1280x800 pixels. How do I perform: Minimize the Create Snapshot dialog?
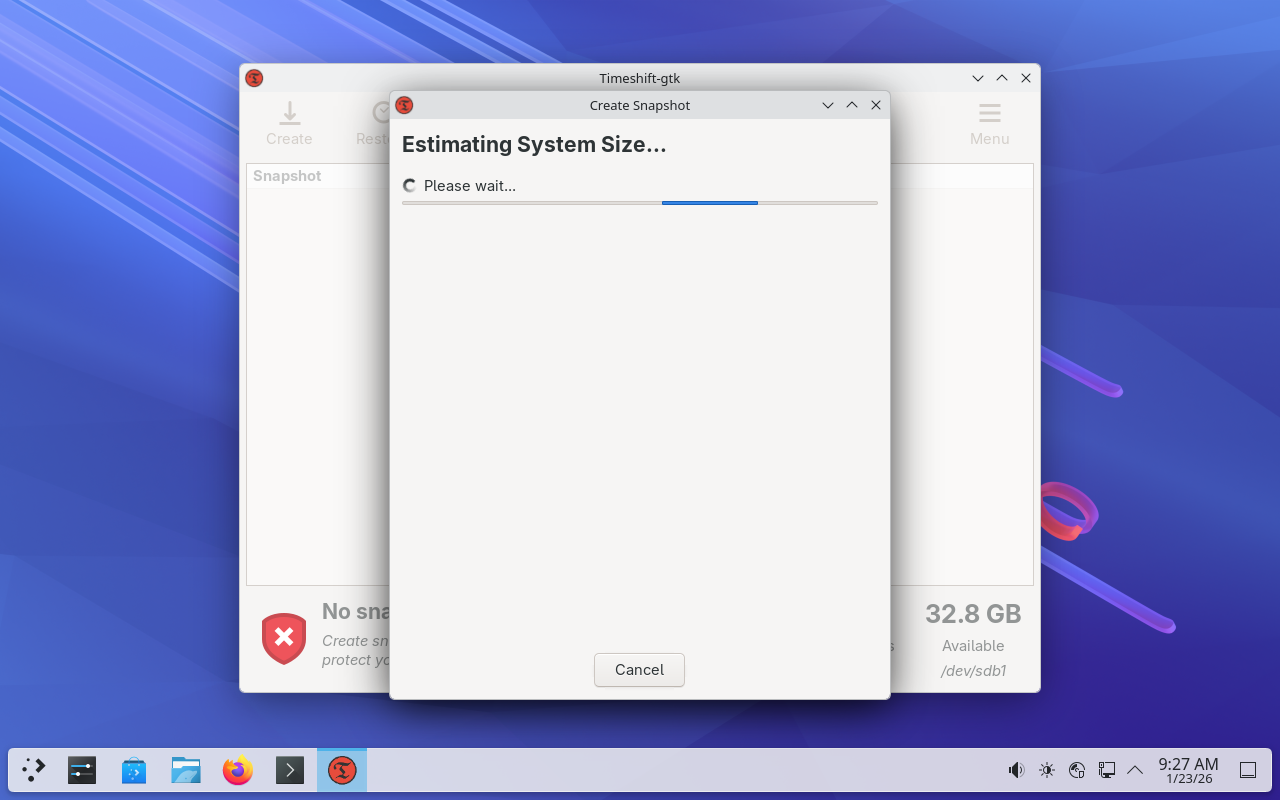tap(828, 105)
